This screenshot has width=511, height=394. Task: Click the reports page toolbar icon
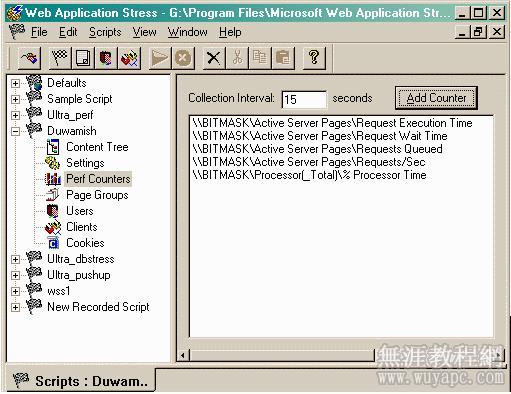(x=83, y=58)
